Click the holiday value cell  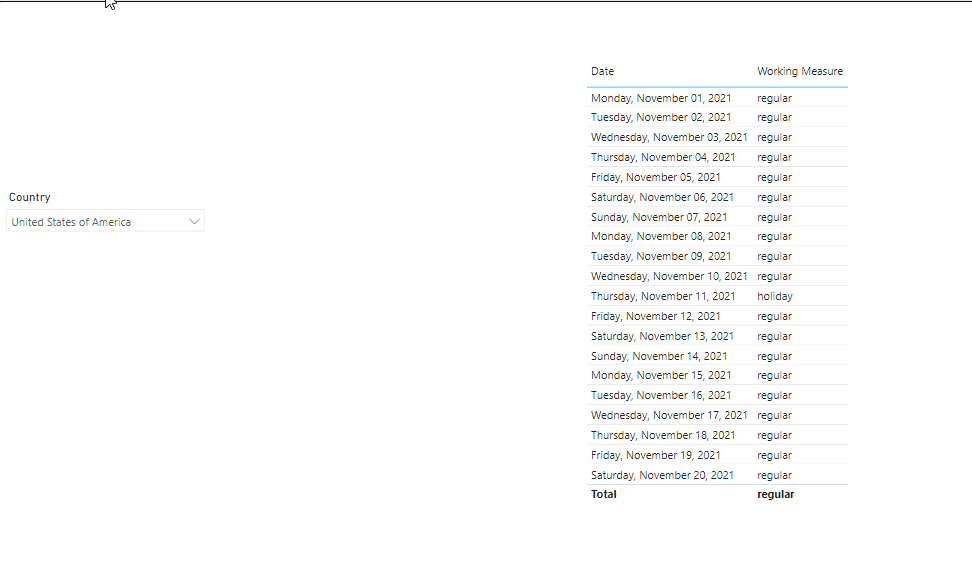click(775, 296)
